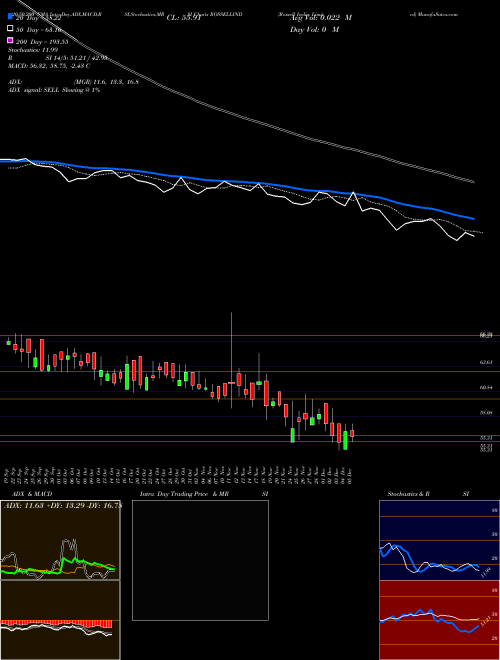Open the red RSI chart panel
The height and width of the screenshot is (660, 500).
[x=439, y=620]
